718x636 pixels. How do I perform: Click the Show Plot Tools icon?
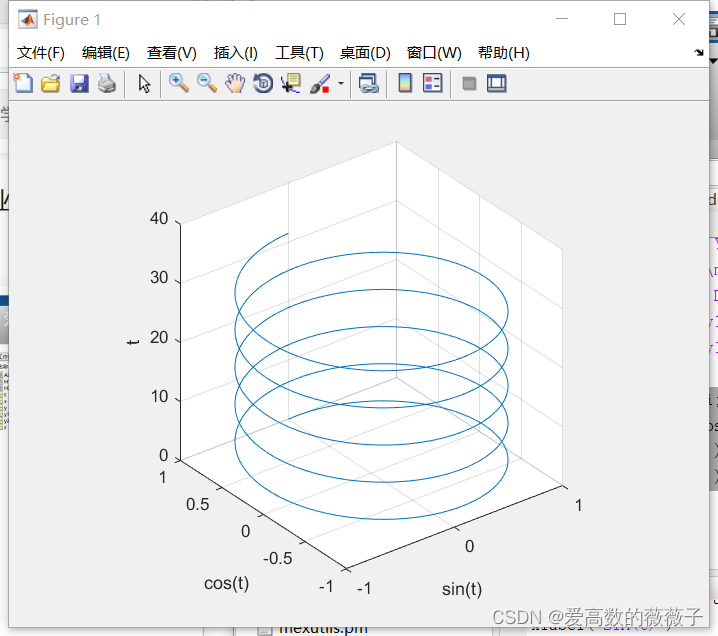pos(496,84)
